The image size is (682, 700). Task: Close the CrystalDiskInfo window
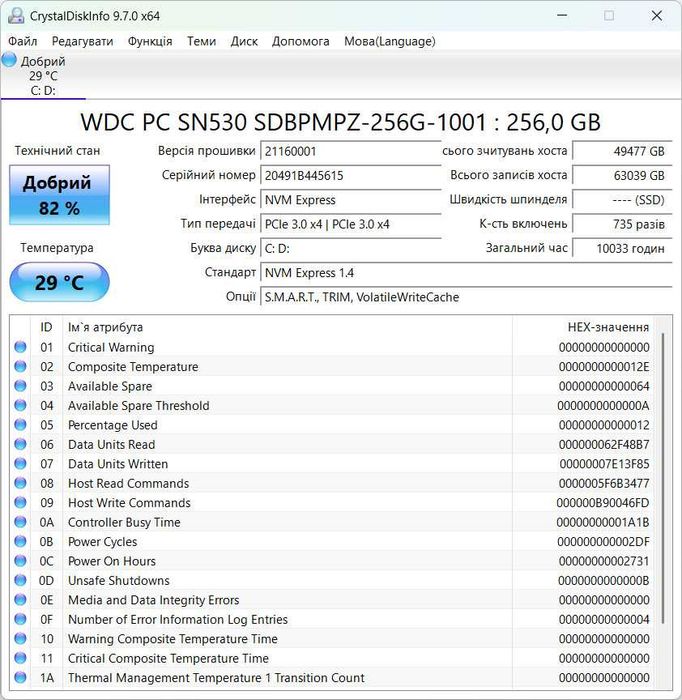[657, 16]
